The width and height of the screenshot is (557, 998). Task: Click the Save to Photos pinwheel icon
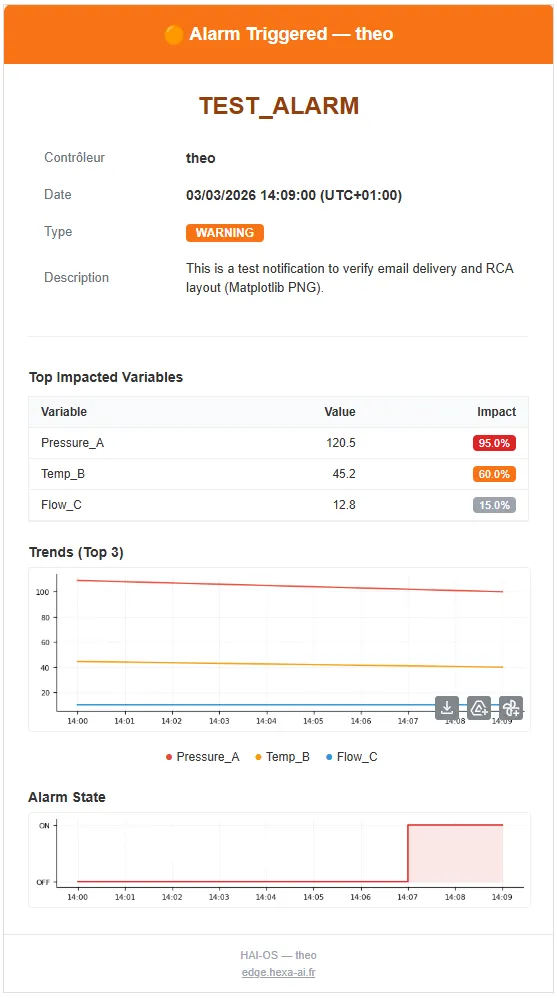tap(511, 708)
